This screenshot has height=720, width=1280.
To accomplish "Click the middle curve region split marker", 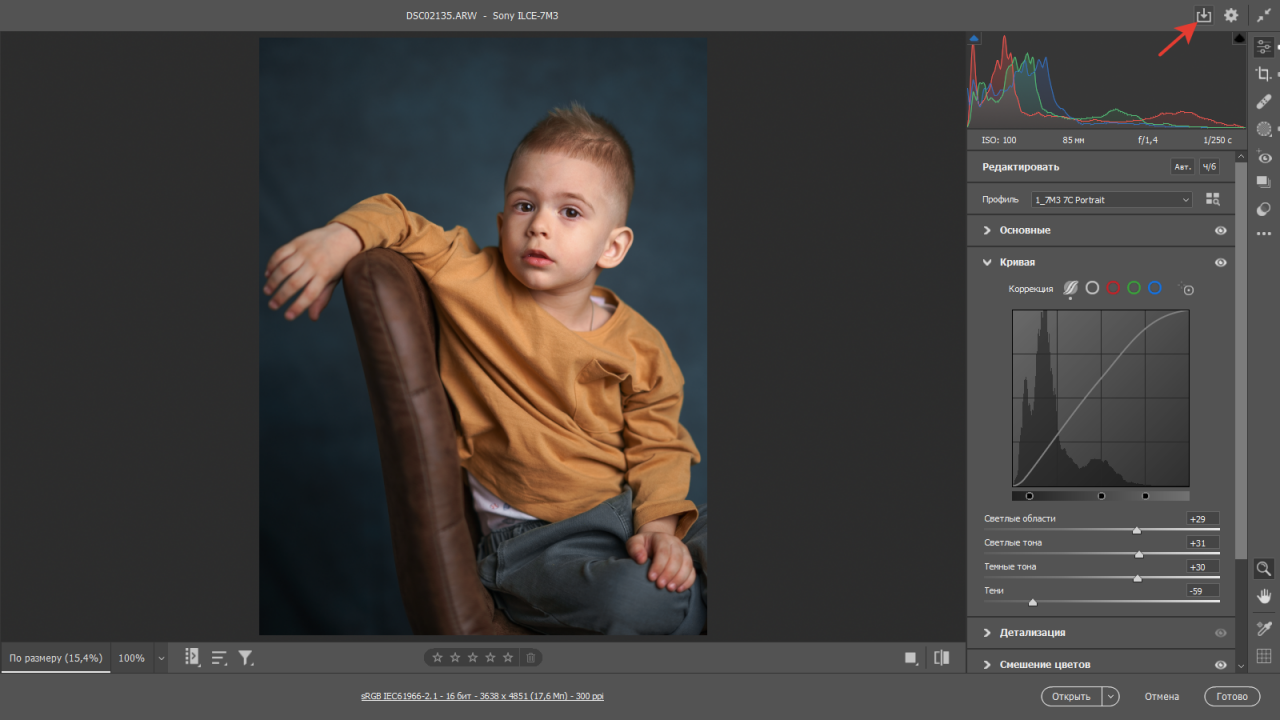I will pos(1101,495).
